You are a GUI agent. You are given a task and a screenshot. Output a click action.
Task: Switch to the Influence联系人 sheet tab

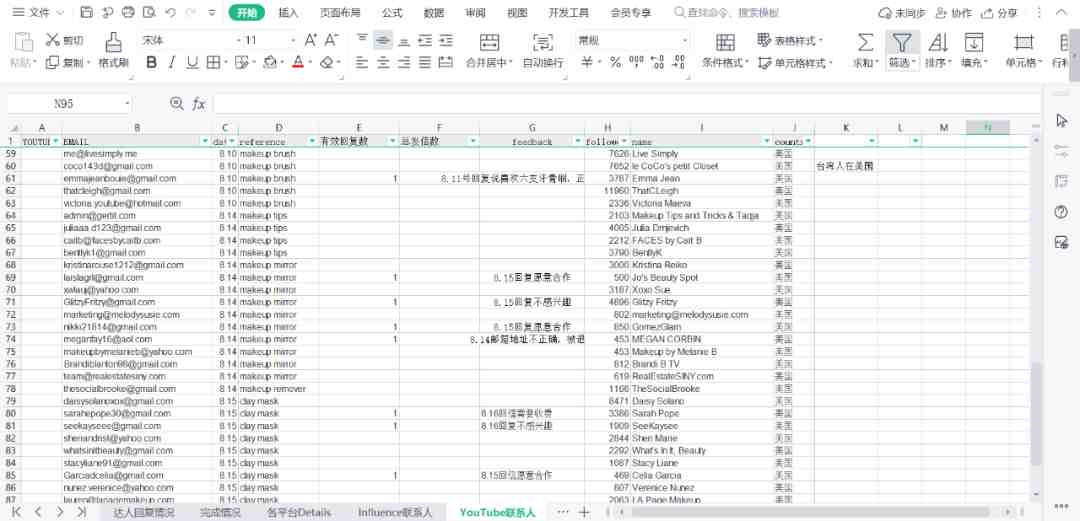click(395, 512)
